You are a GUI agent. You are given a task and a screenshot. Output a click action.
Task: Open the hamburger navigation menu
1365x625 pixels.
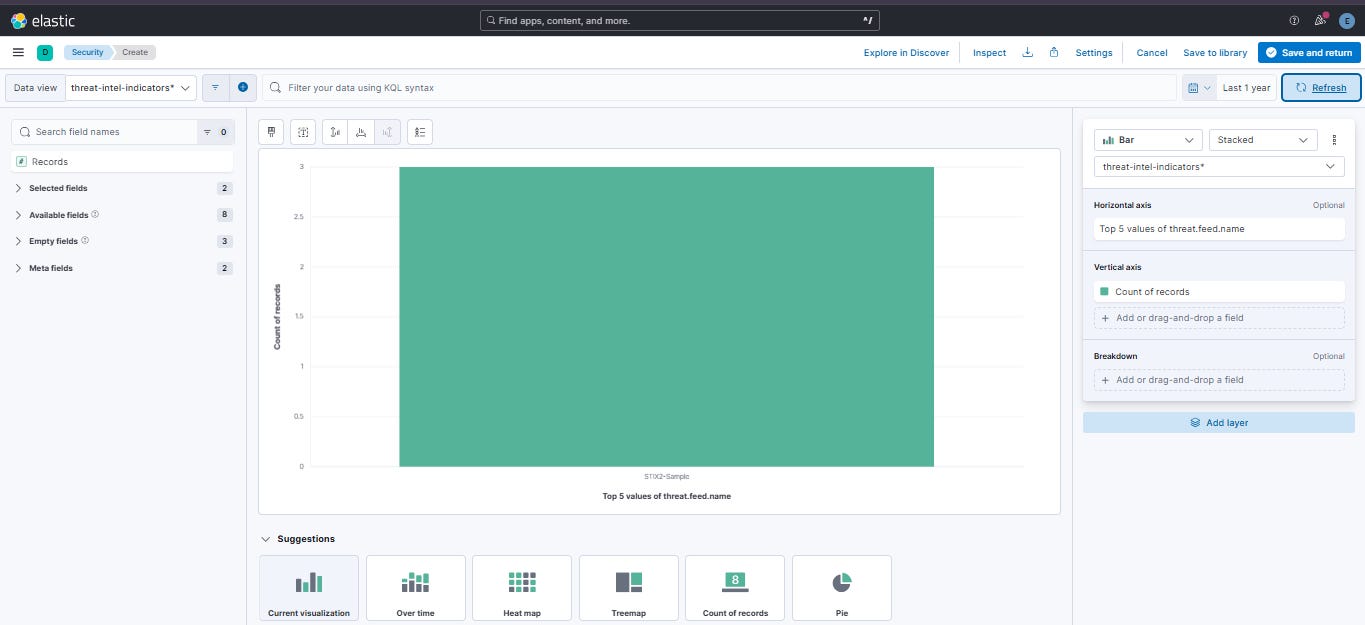18,52
